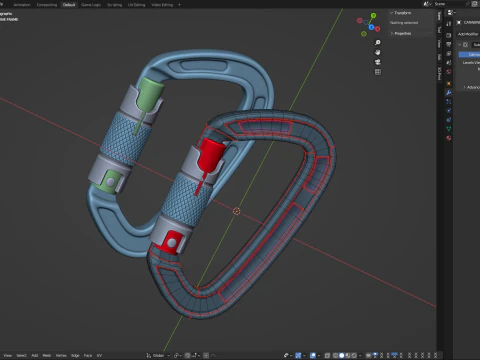Toggle snapping magnet in header

188,356
